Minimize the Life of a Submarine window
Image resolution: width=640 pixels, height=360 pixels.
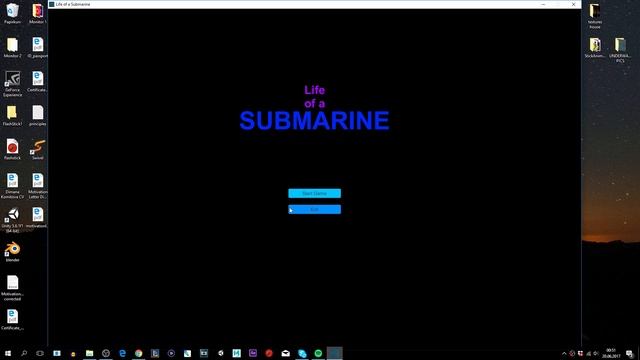click(543, 4)
